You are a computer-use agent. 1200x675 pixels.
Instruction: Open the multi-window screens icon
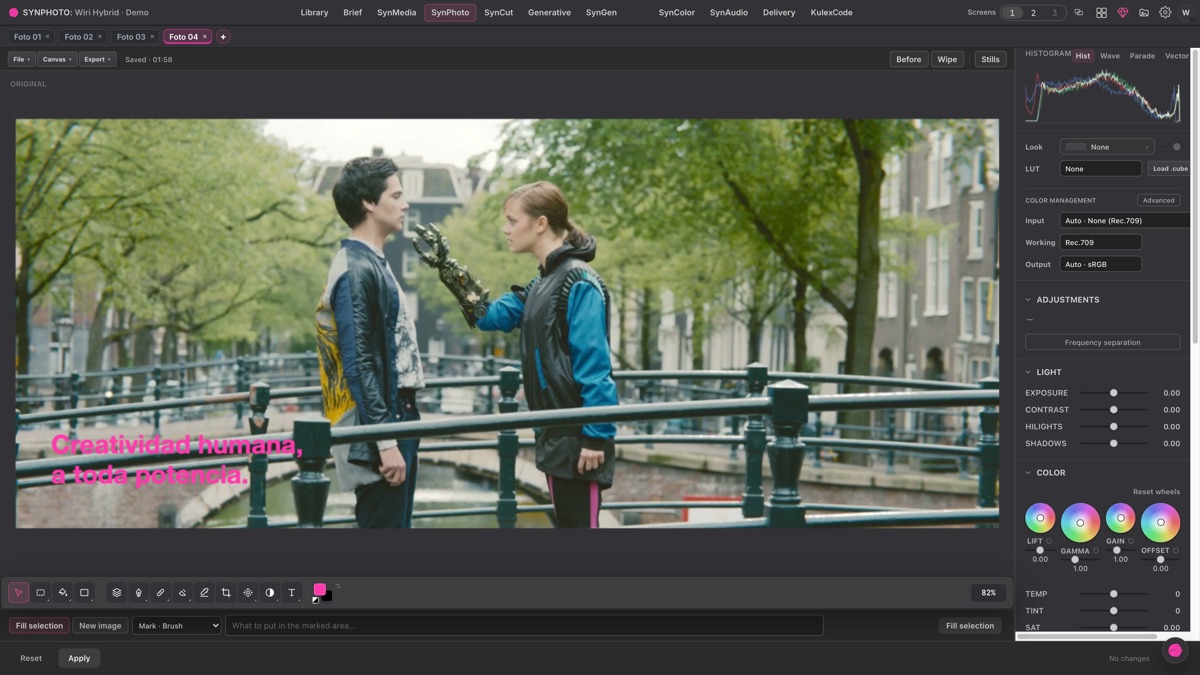[x=1079, y=13]
